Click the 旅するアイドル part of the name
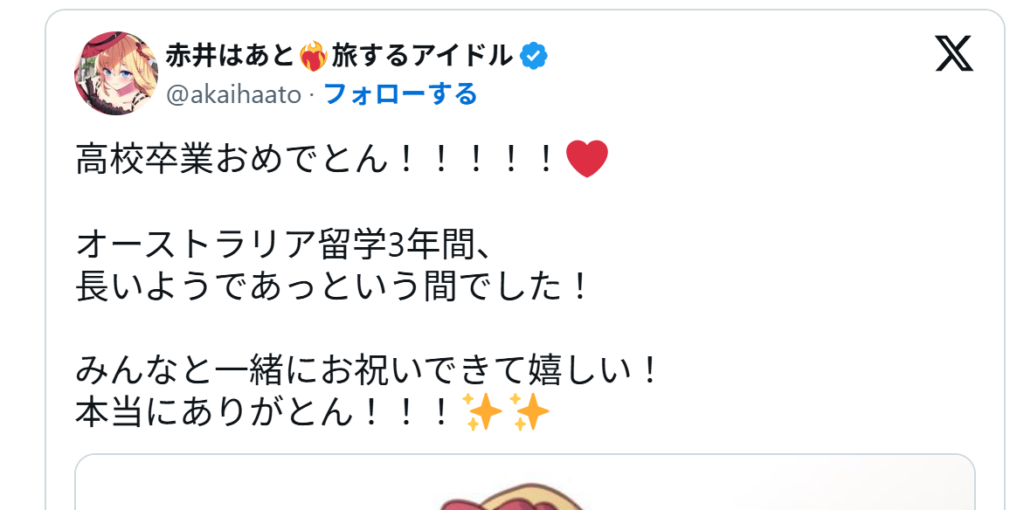 point(422,57)
